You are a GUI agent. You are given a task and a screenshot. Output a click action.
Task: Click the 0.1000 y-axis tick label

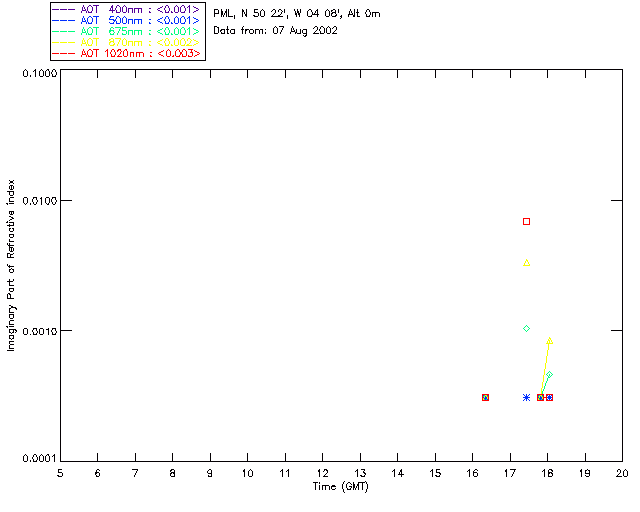click(40, 73)
